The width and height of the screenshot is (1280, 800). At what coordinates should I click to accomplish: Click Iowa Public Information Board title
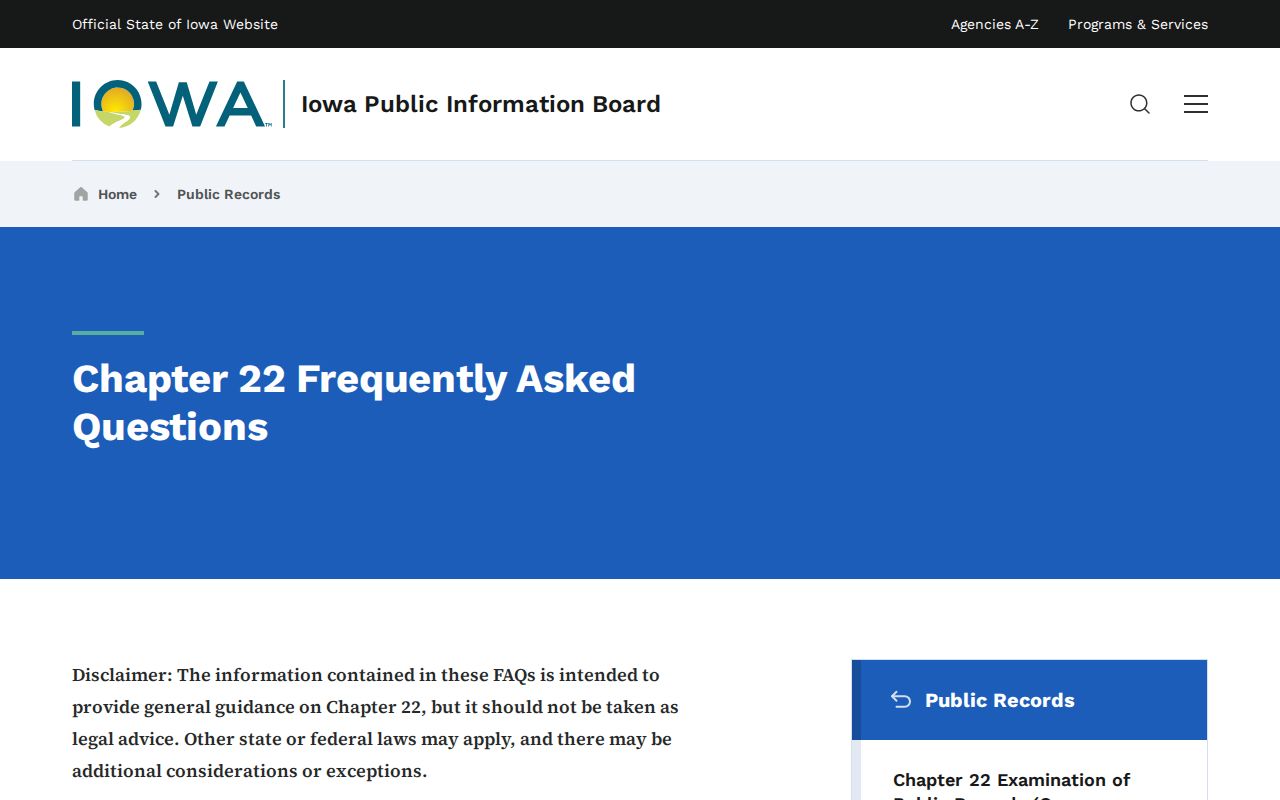[481, 104]
